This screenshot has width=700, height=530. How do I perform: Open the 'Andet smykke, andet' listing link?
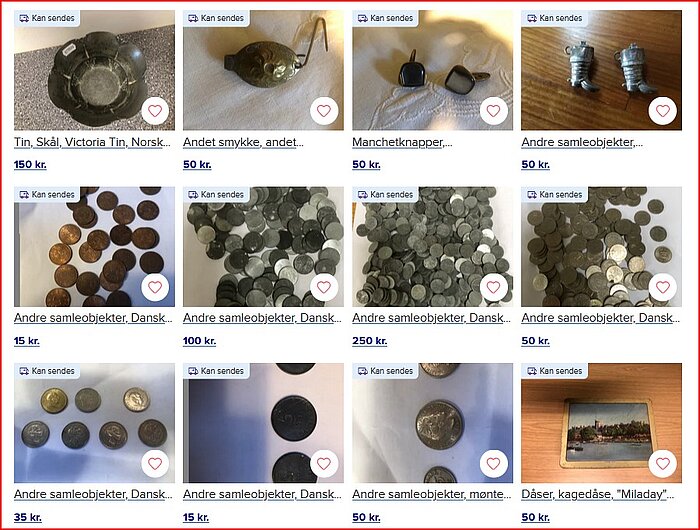tap(243, 142)
